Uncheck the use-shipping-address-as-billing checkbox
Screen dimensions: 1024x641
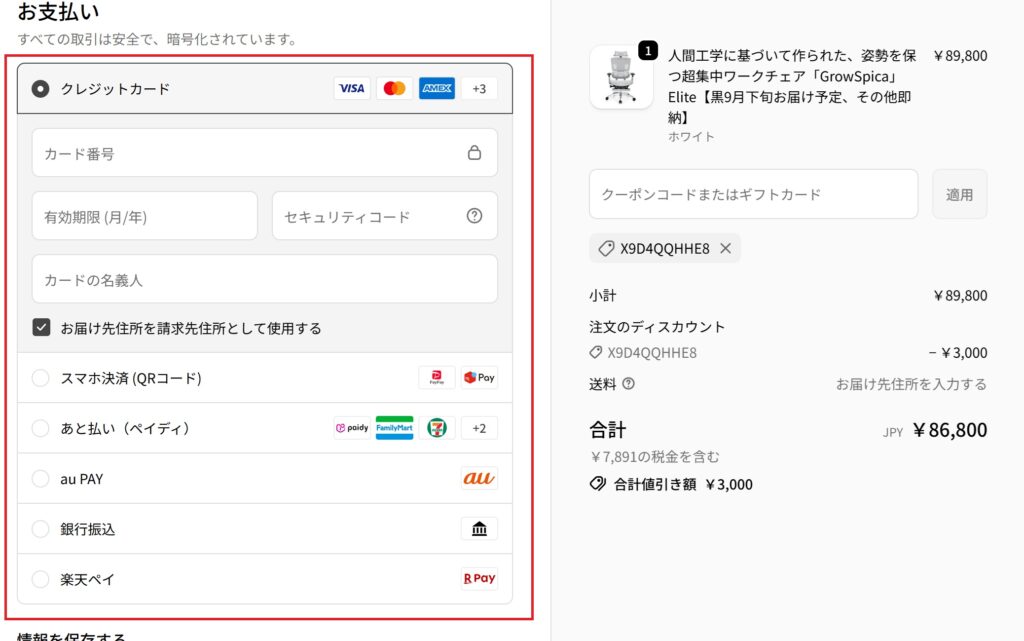point(41,328)
